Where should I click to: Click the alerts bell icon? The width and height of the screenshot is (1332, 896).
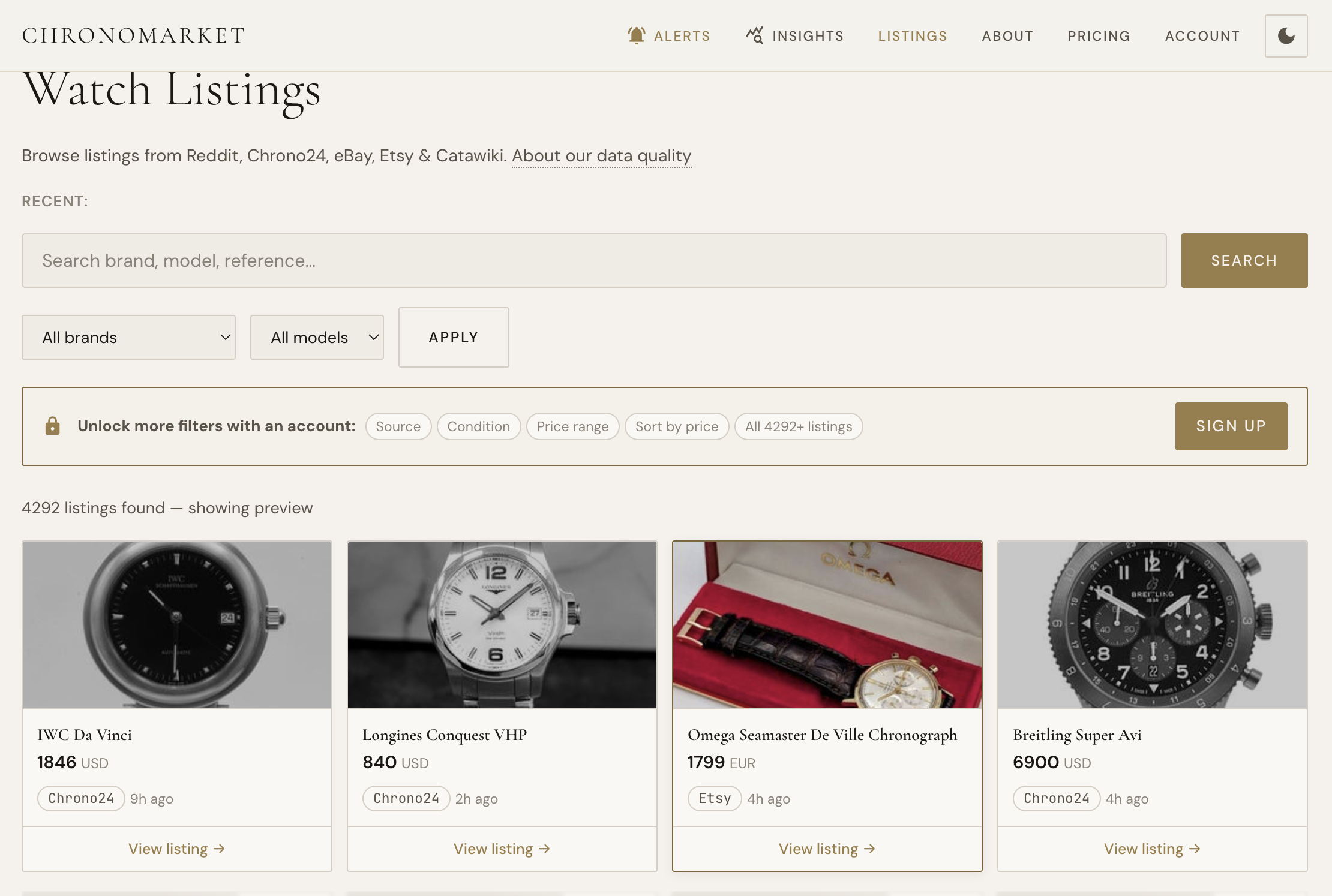click(x=636, y=35)
